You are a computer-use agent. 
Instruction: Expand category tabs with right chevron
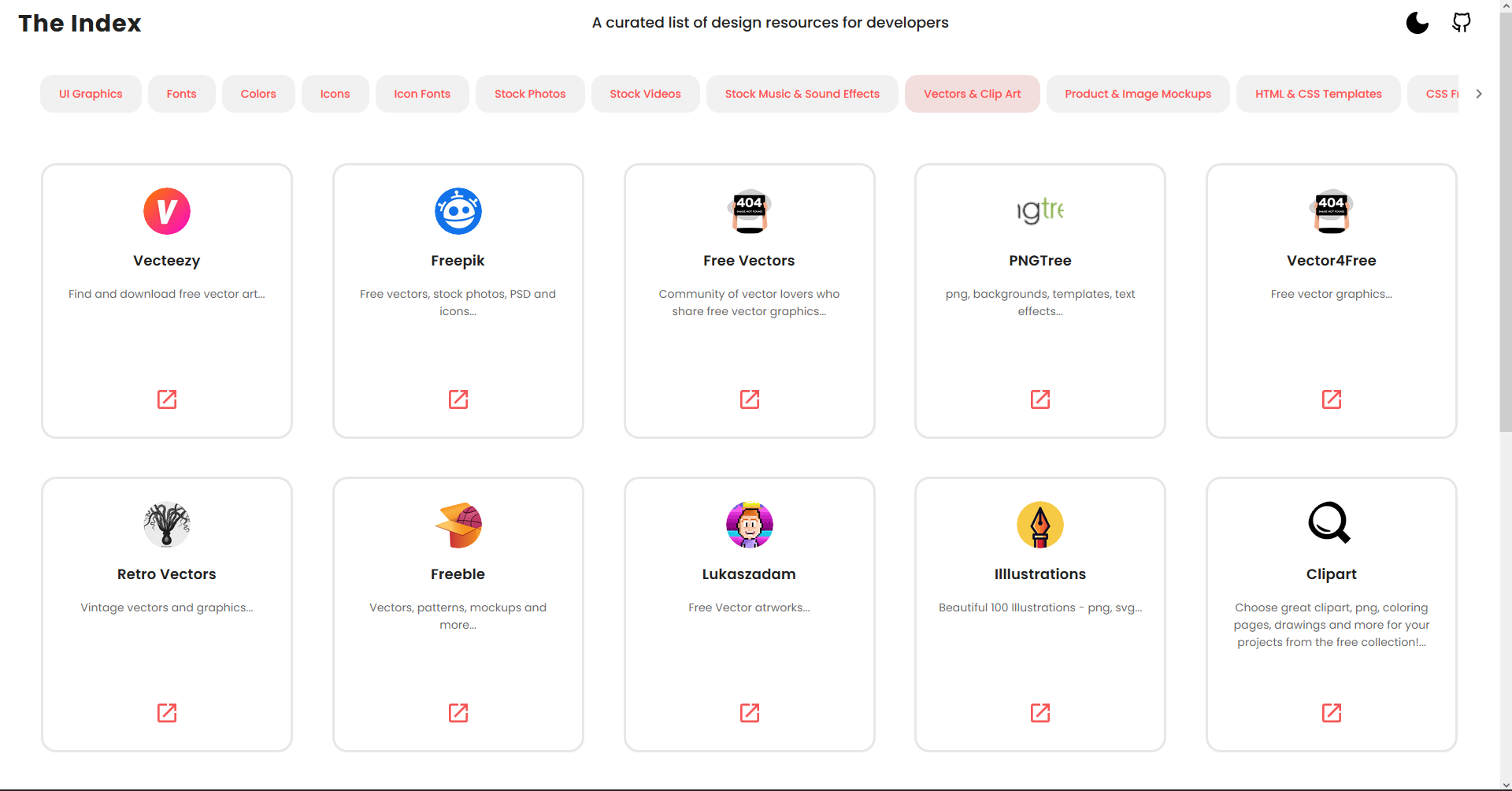(1479, 94)
